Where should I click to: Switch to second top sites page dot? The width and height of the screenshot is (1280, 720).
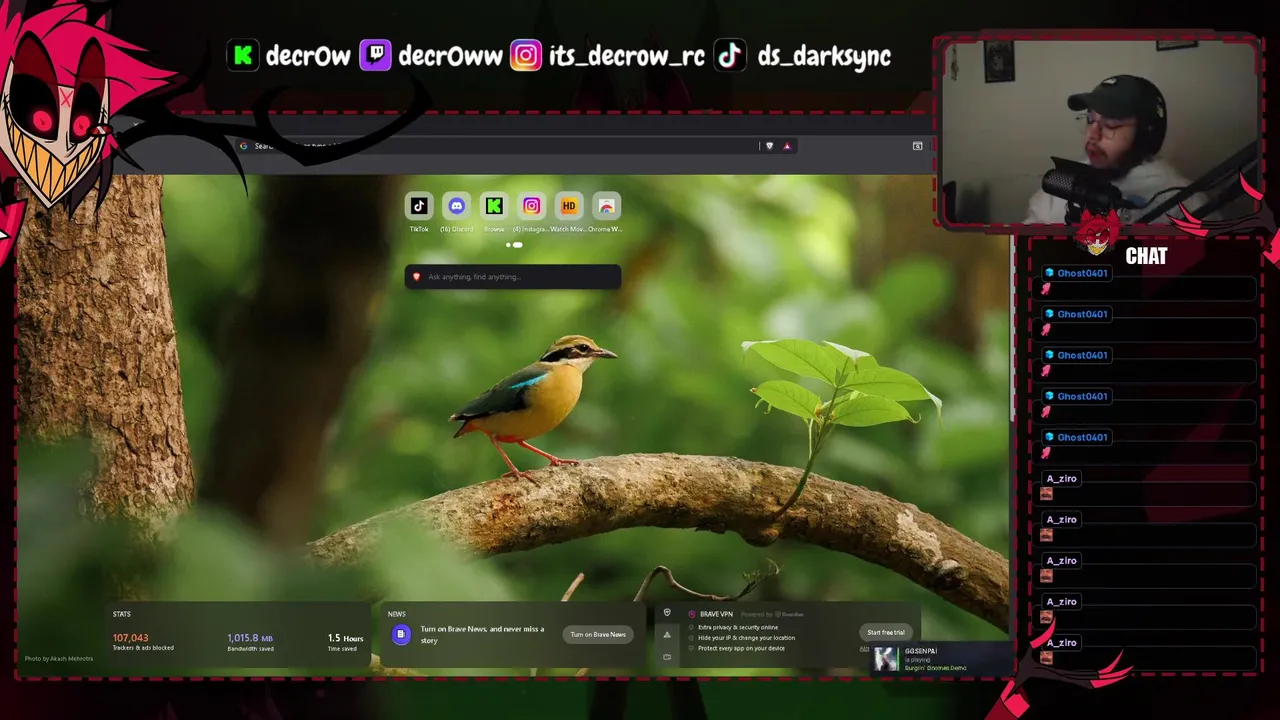click(x=517, y=245)
